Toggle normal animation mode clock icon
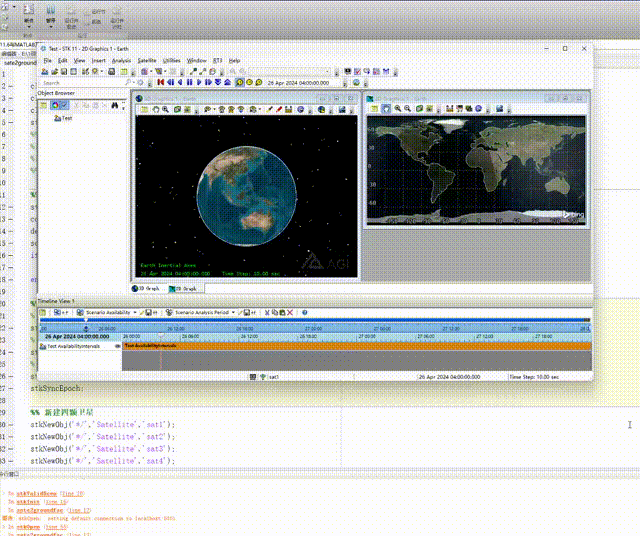Viewport: 640px width, 536px height. (x=240, y=82)
